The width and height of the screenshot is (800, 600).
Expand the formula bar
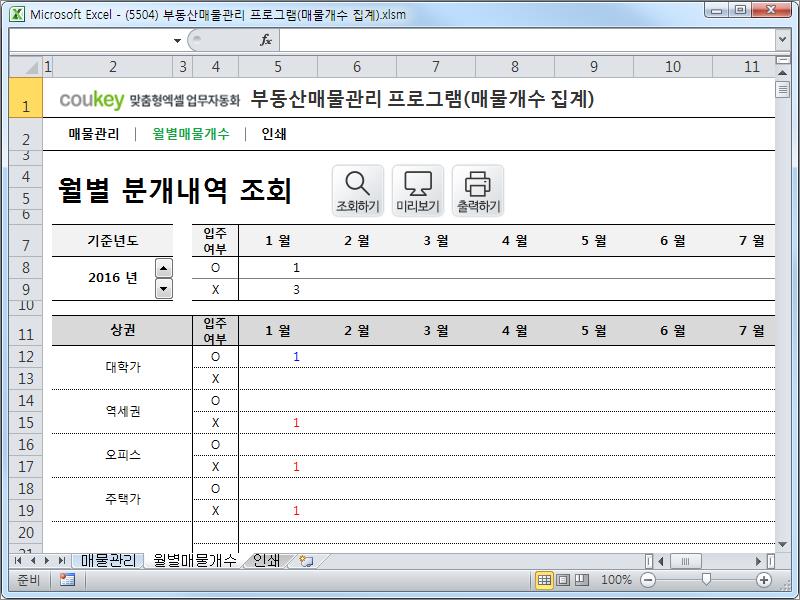782,39
